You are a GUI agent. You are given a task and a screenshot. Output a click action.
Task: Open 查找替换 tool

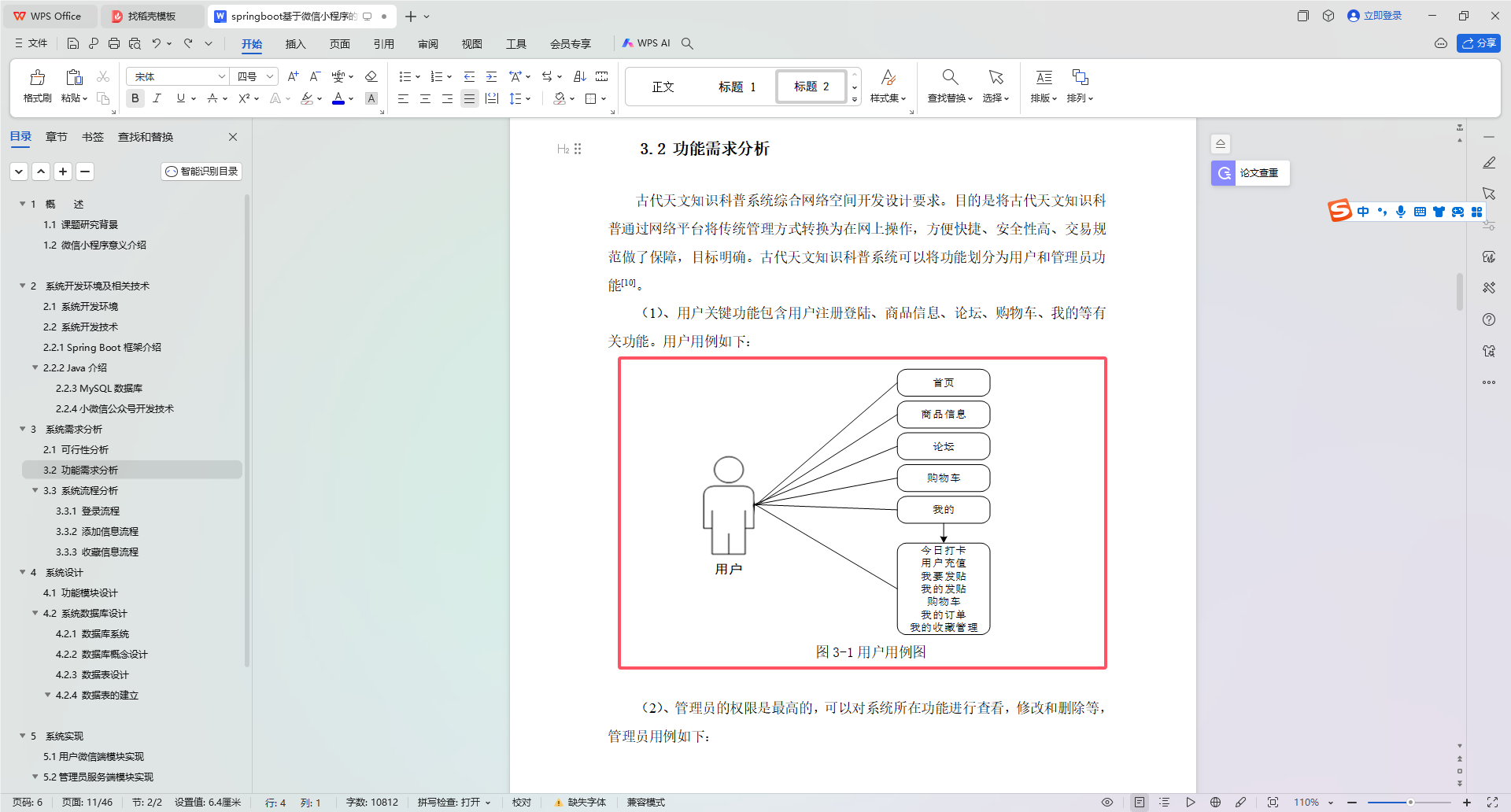pyautogui.click(x=950, y=86)
